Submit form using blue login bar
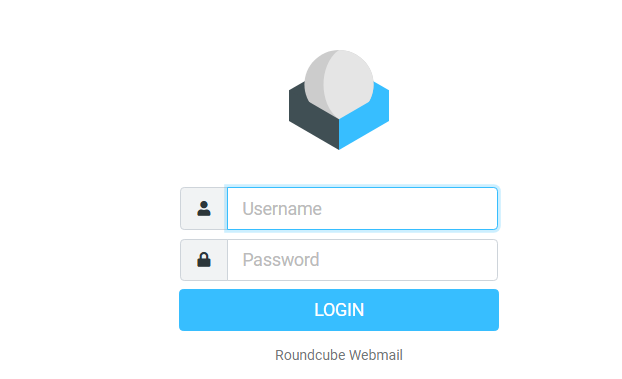The height and width of the screenshot is (379, 622). (x=339, y=310)
